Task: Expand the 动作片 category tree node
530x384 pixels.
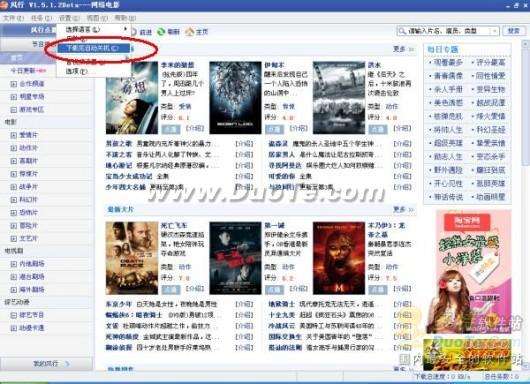Action: click(14, 148)
